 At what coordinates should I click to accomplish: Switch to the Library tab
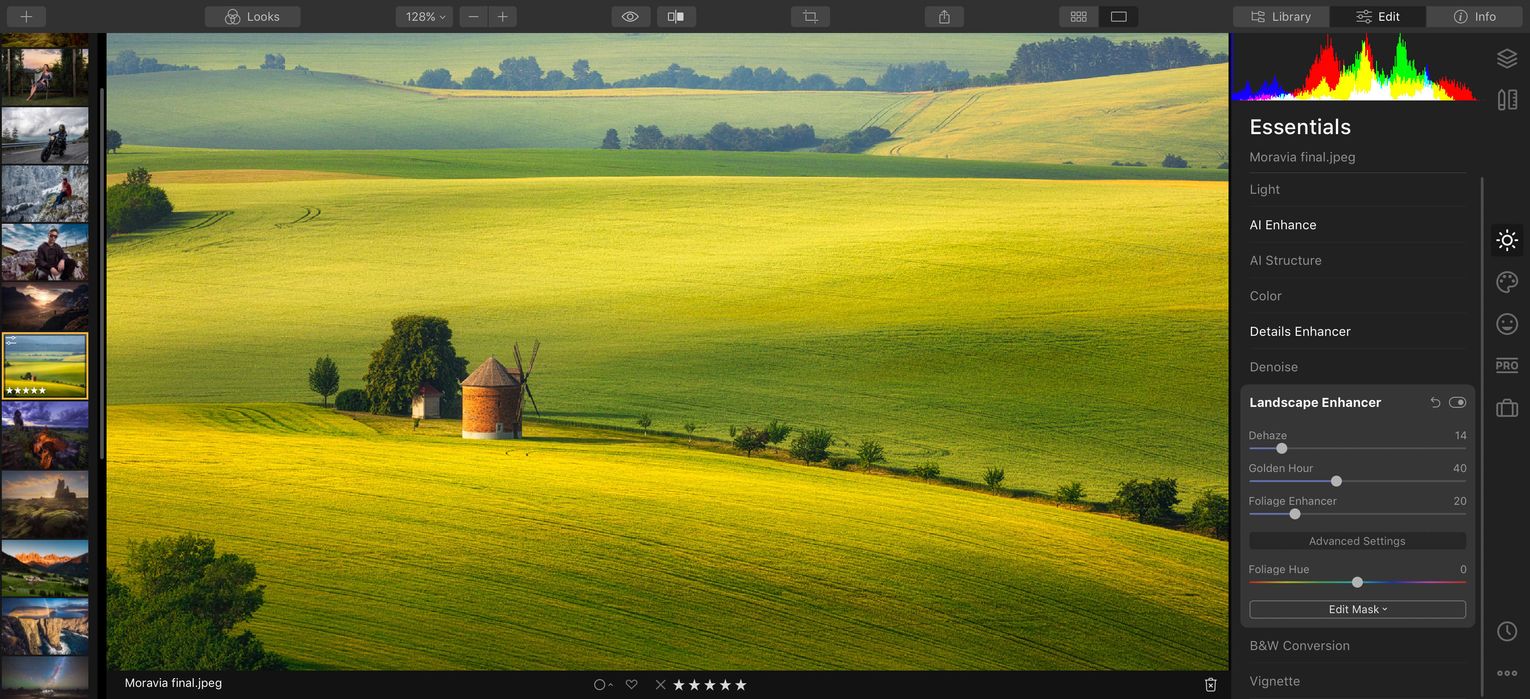1281,16
